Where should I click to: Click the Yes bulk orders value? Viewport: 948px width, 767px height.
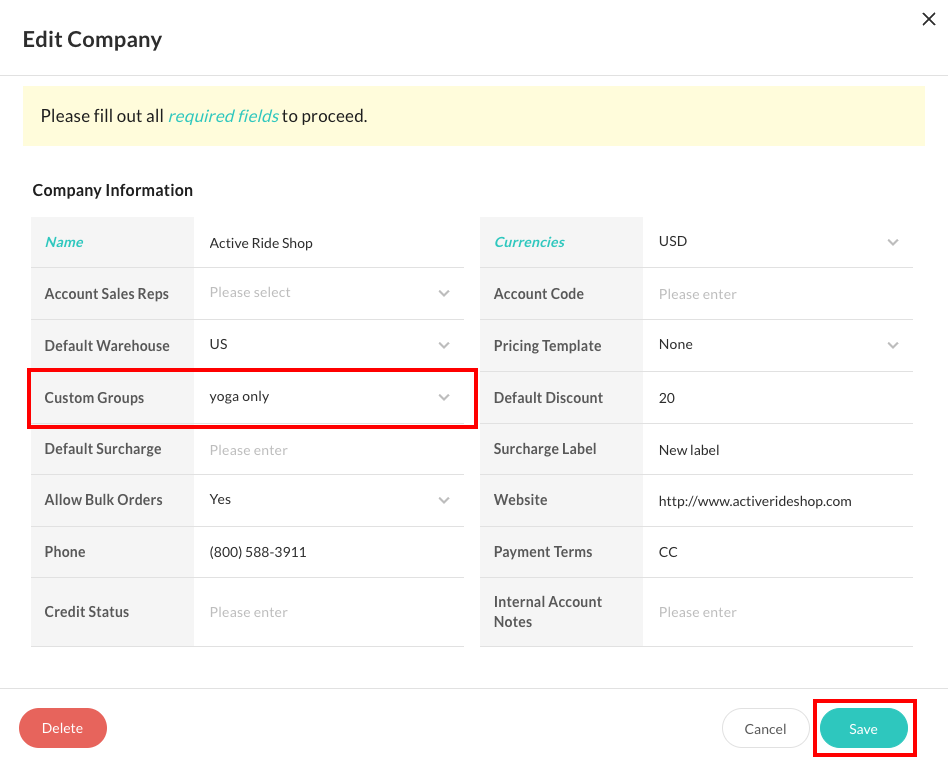click(220, 499)
